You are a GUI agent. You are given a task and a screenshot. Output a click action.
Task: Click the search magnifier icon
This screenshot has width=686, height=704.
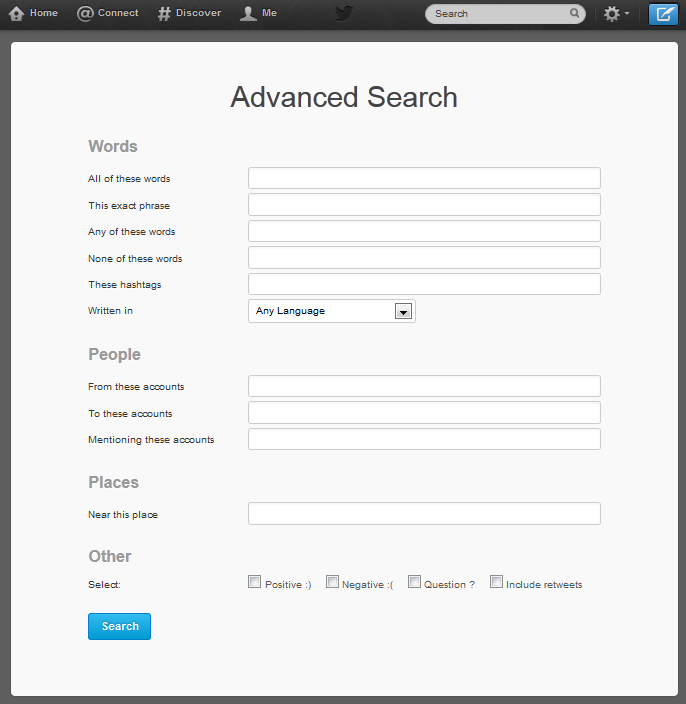coord(574,13)
